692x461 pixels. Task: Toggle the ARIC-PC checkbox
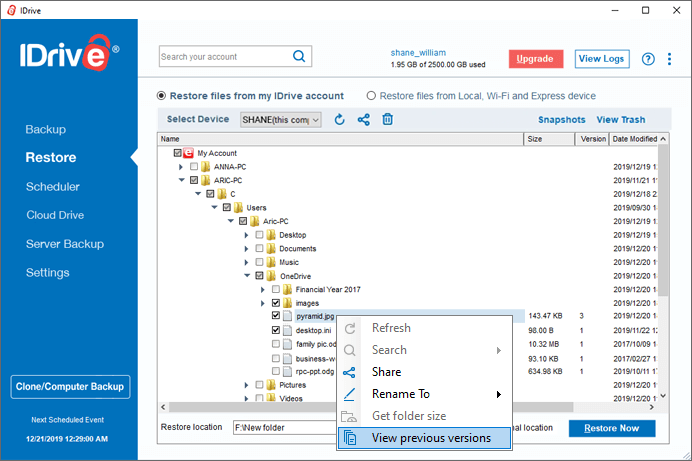194,180
